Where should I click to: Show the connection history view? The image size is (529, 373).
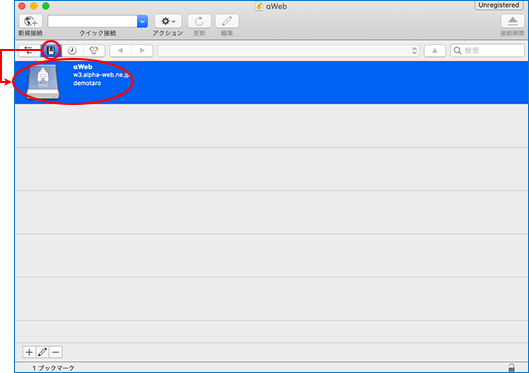(72, 51)
